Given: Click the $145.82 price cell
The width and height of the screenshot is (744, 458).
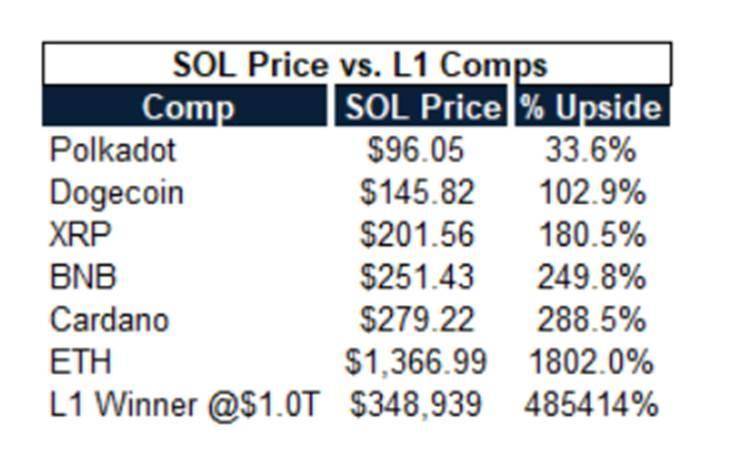Looking at the screenshot, I should pyautogui.click(x=416, y=192).
